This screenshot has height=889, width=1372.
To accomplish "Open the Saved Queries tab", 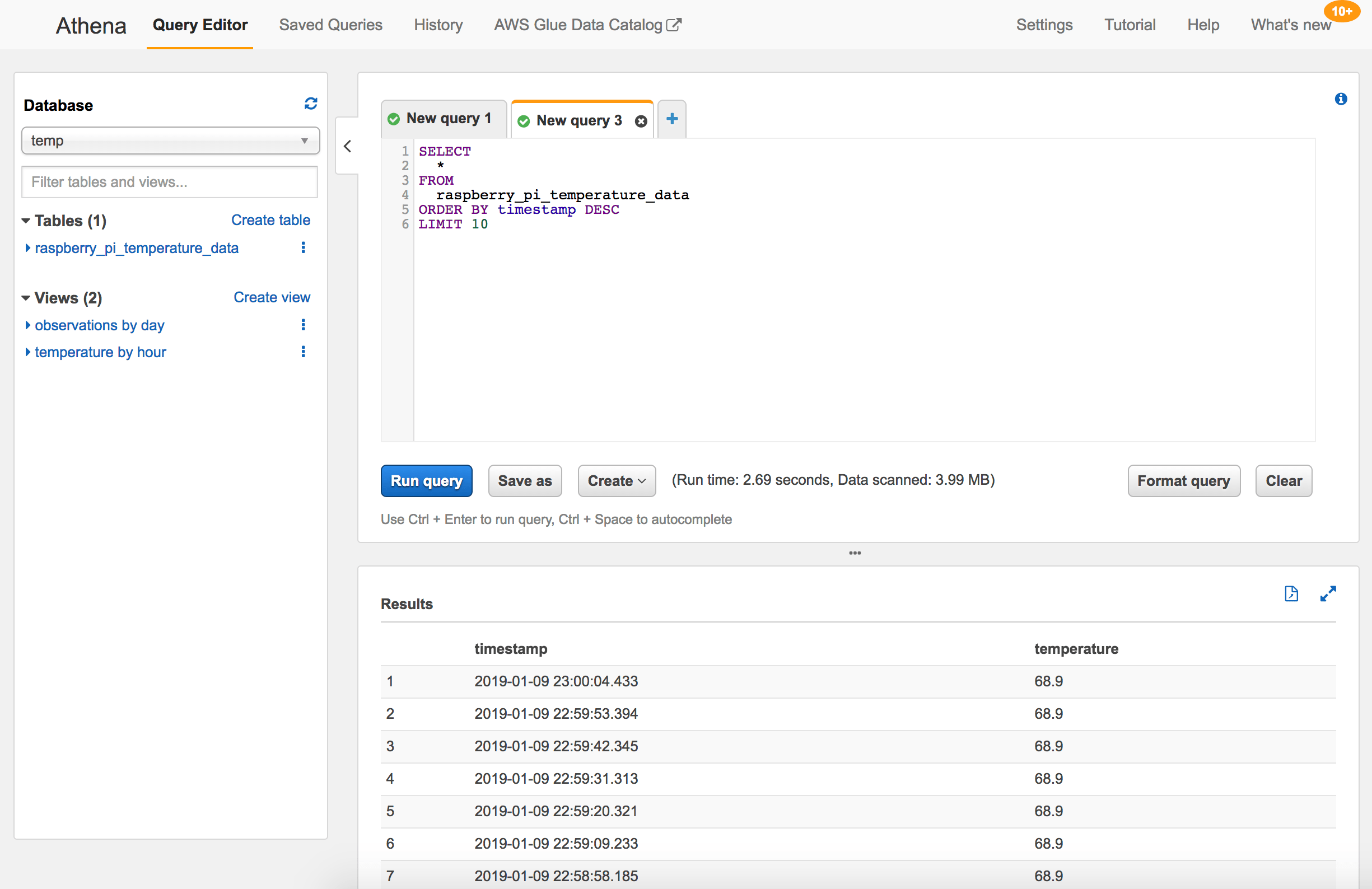I will coord(330,25).
